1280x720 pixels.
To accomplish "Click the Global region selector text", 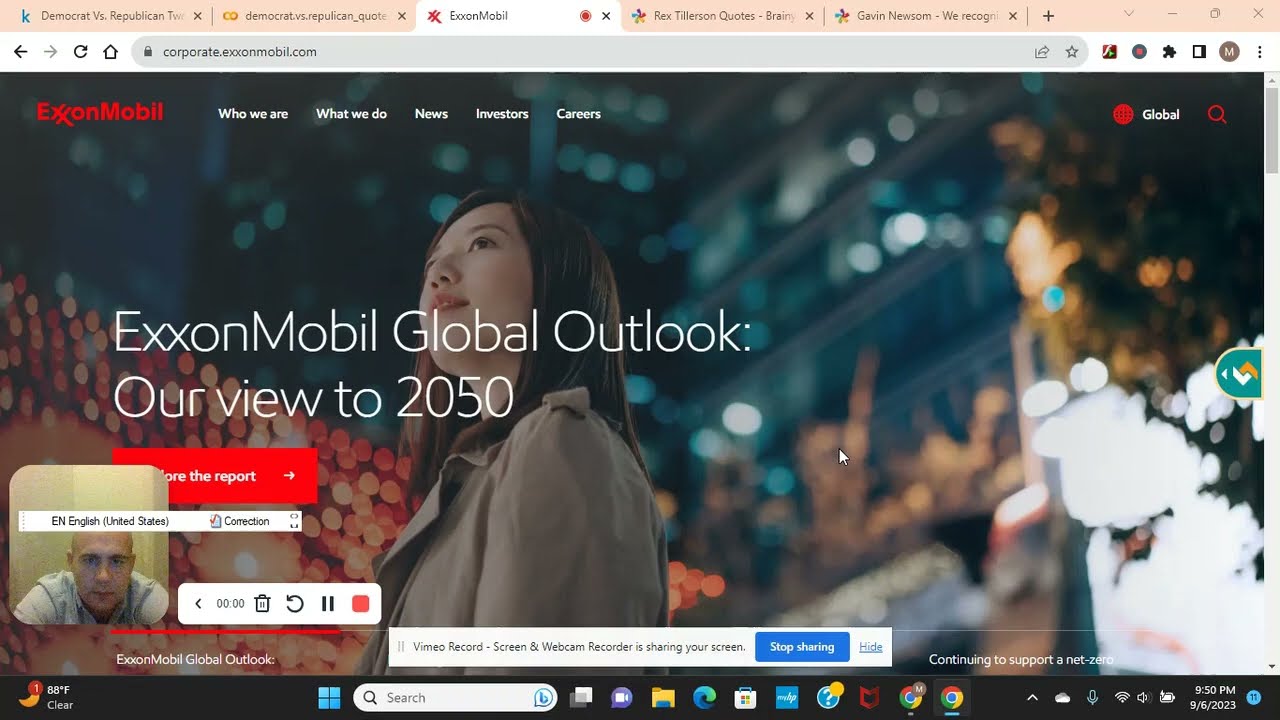I will point(1161,114).
